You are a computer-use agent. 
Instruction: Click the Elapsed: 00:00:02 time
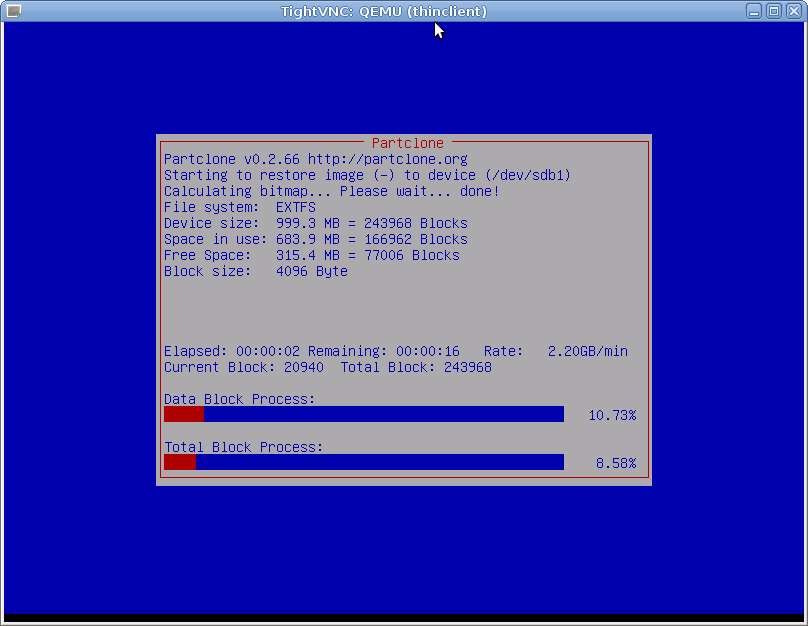(231, 351)
